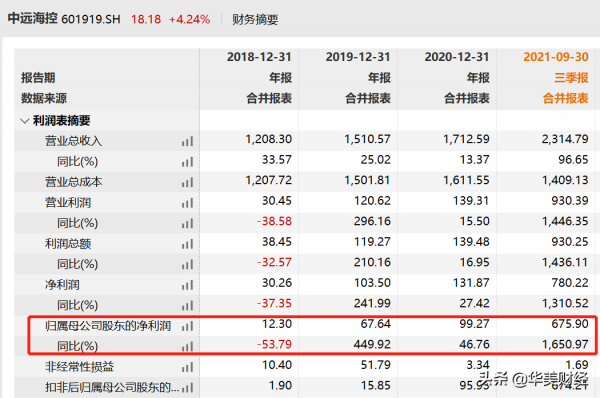
Task: Select the 2019-12-31 column header
Action: click(x=358, y=57)
